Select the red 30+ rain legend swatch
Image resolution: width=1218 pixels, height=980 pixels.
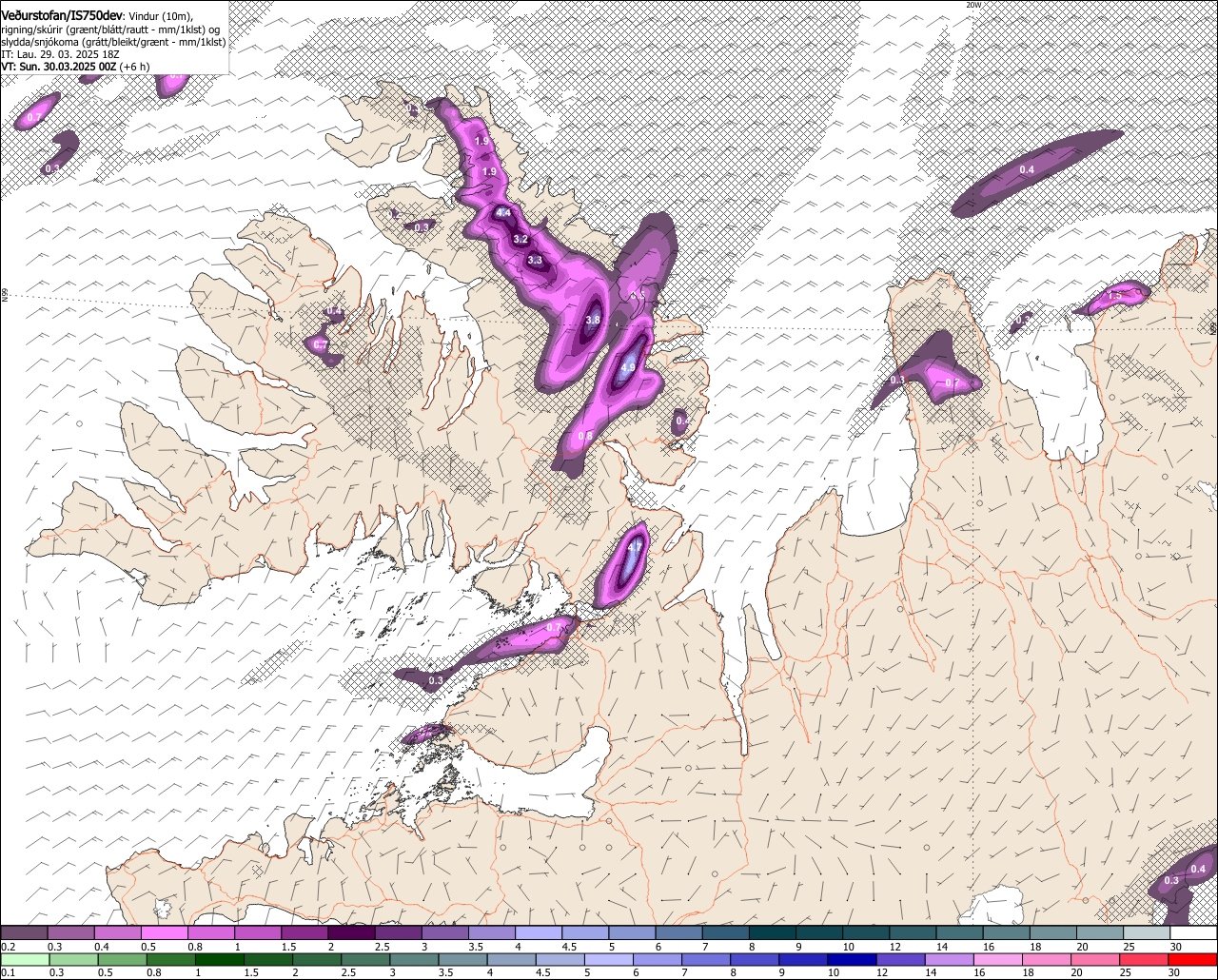[x=1193, y=959]
